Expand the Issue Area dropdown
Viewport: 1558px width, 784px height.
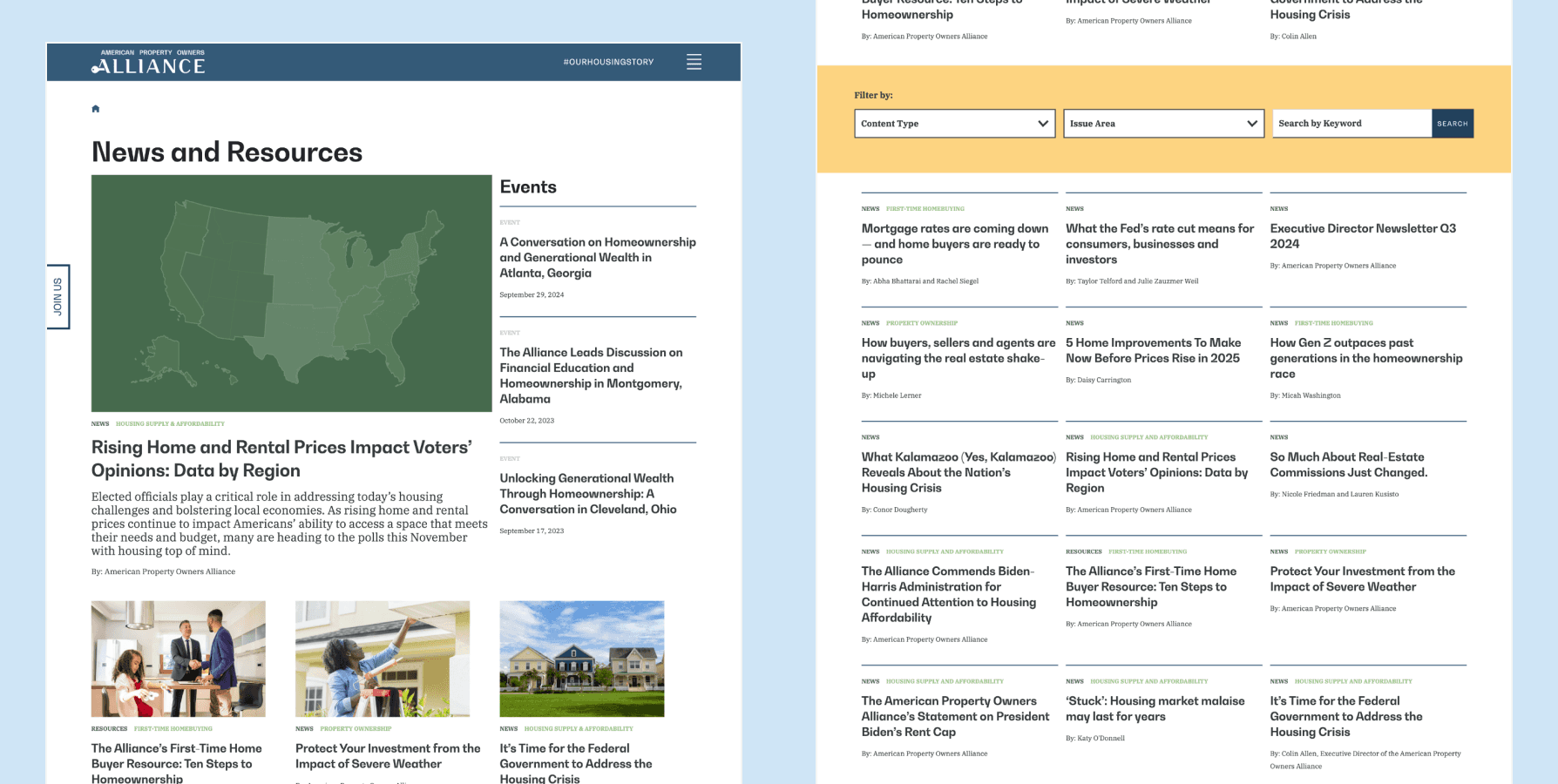pos(1163,124)
